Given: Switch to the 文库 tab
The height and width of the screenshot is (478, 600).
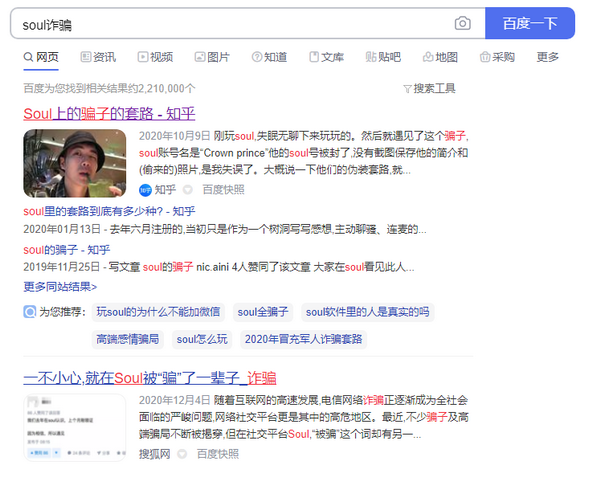Looking at the screenshot, I should tap(326, 57).
